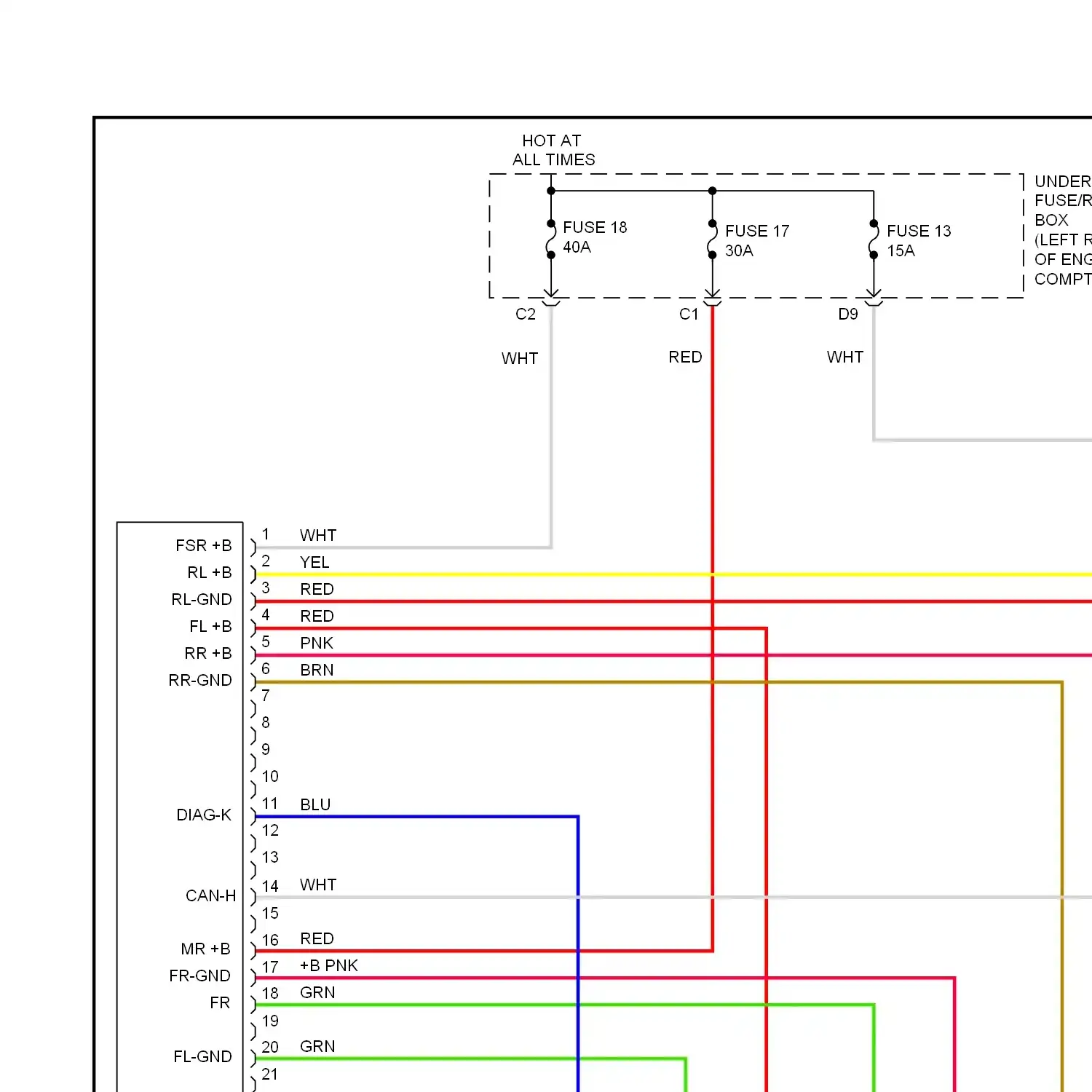Click the D9 connector label
Image resolution: width=1092 pixels, height=1092 pixels.
click(848, 314)
